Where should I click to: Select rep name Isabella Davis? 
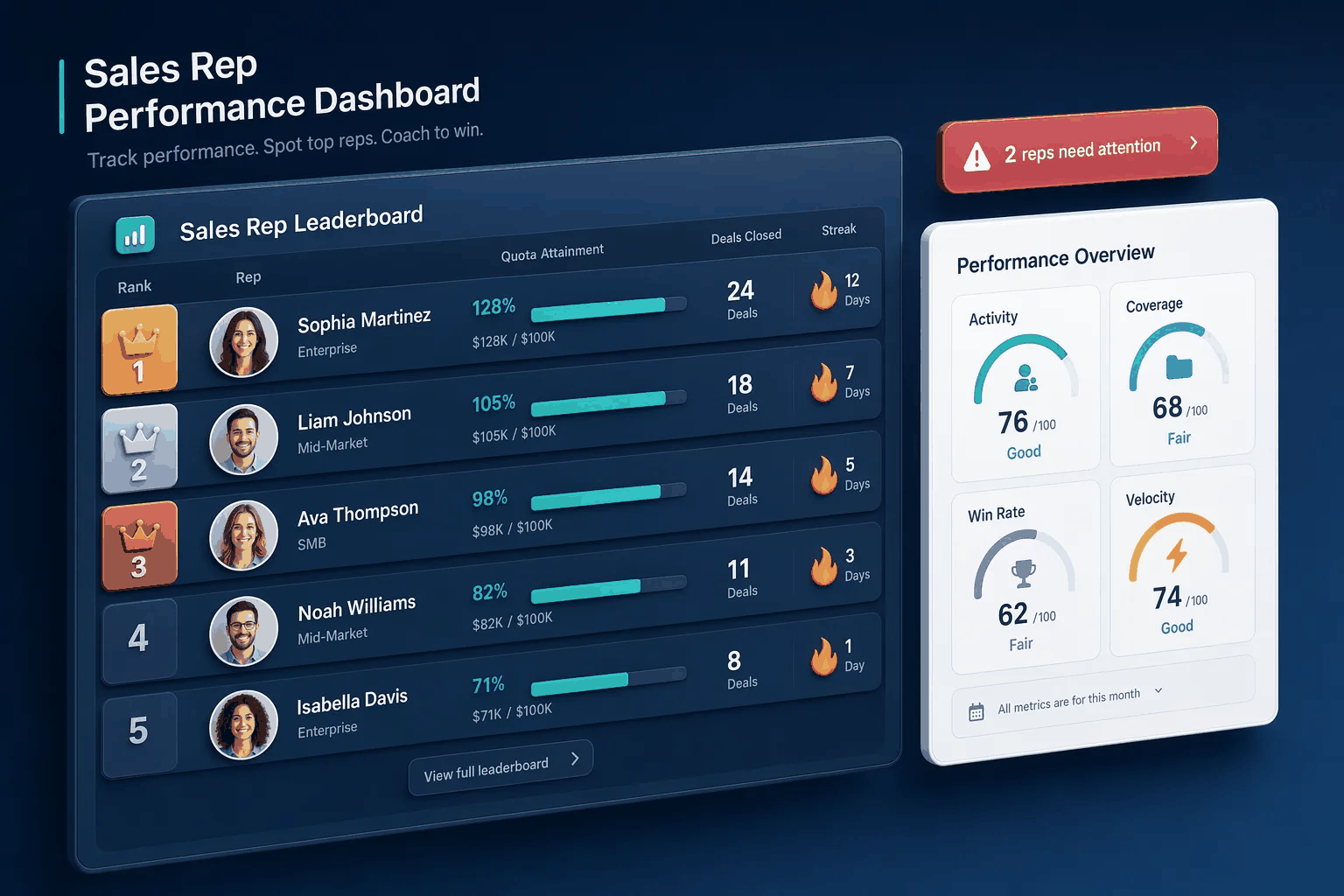pyautogui.click(x=352, y=702)
